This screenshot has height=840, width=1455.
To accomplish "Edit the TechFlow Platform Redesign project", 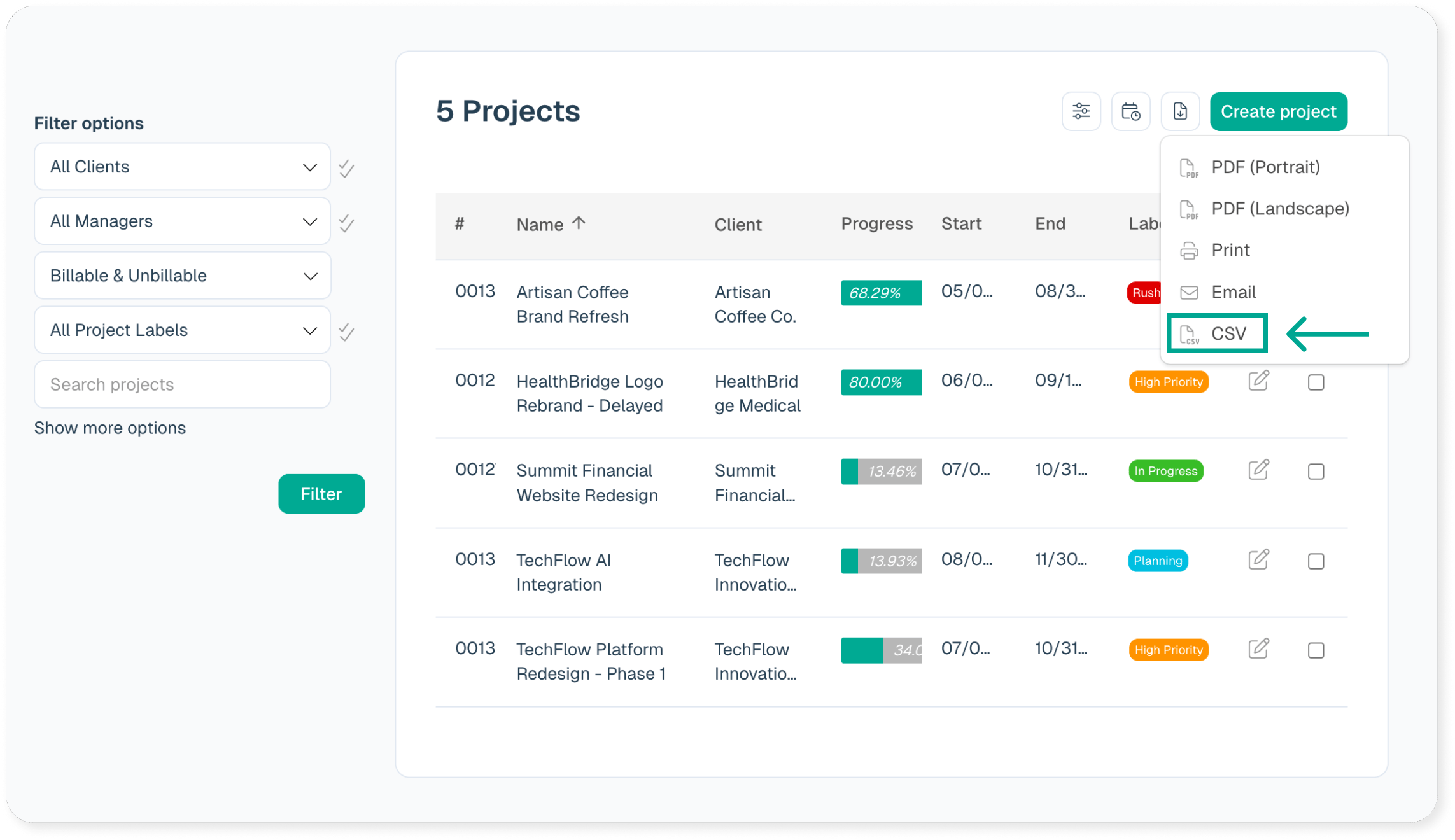I will [x=1258, y=649].
